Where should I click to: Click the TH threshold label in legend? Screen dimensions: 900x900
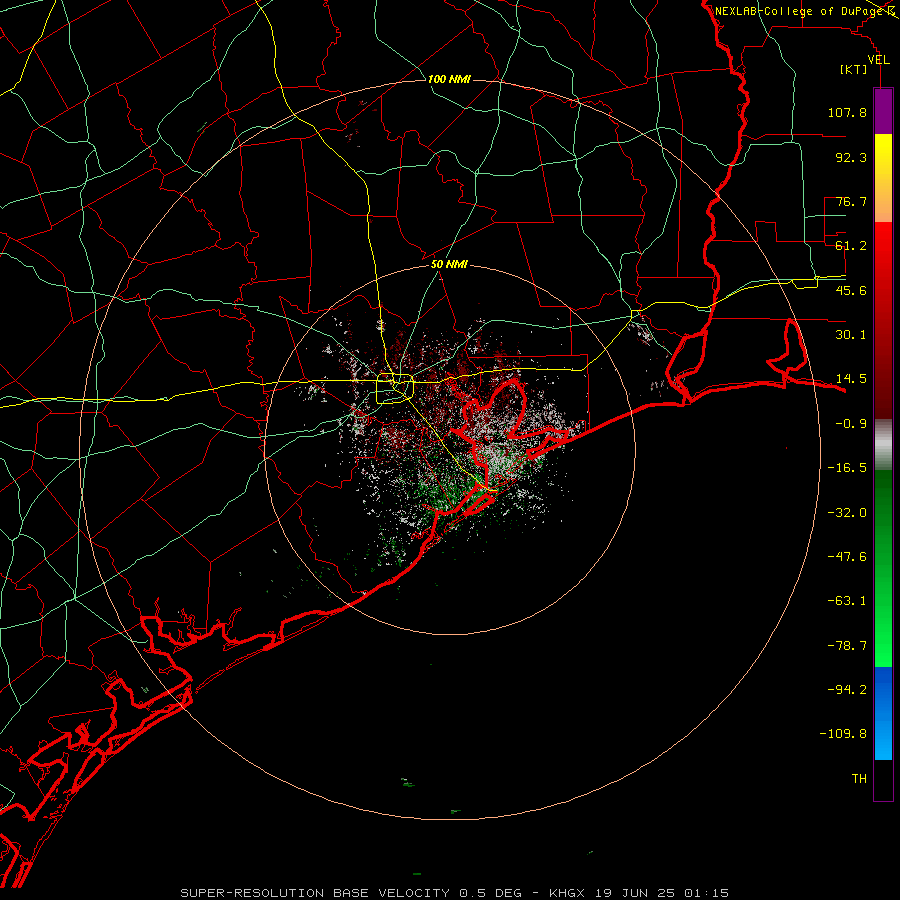point(859,779)
